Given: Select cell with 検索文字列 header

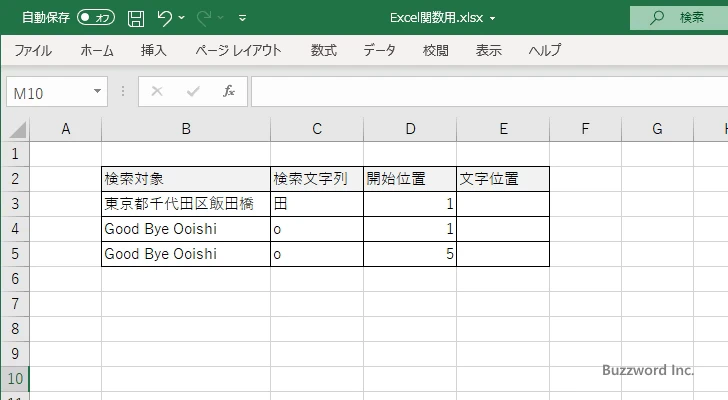Looking at the screenshot, I should pos(317,179).
